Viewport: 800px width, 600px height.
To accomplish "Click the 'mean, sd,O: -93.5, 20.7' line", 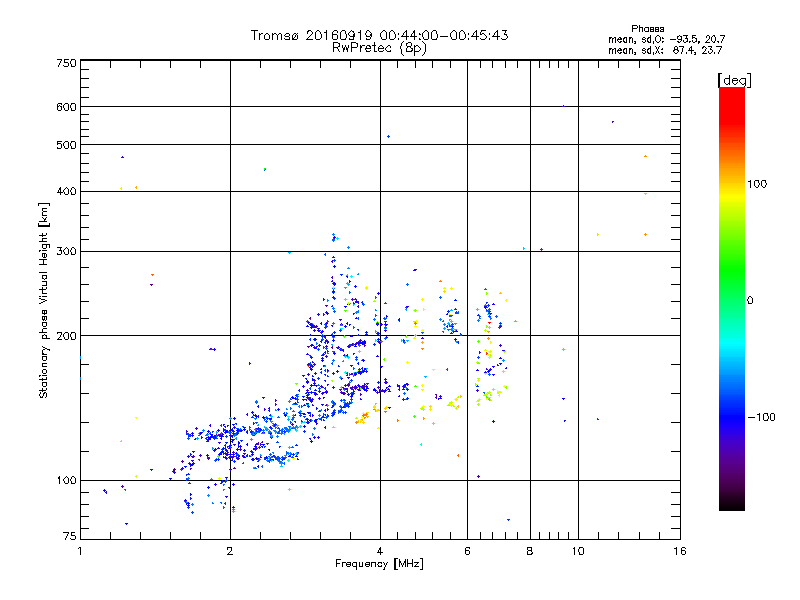I will (666, 39).
